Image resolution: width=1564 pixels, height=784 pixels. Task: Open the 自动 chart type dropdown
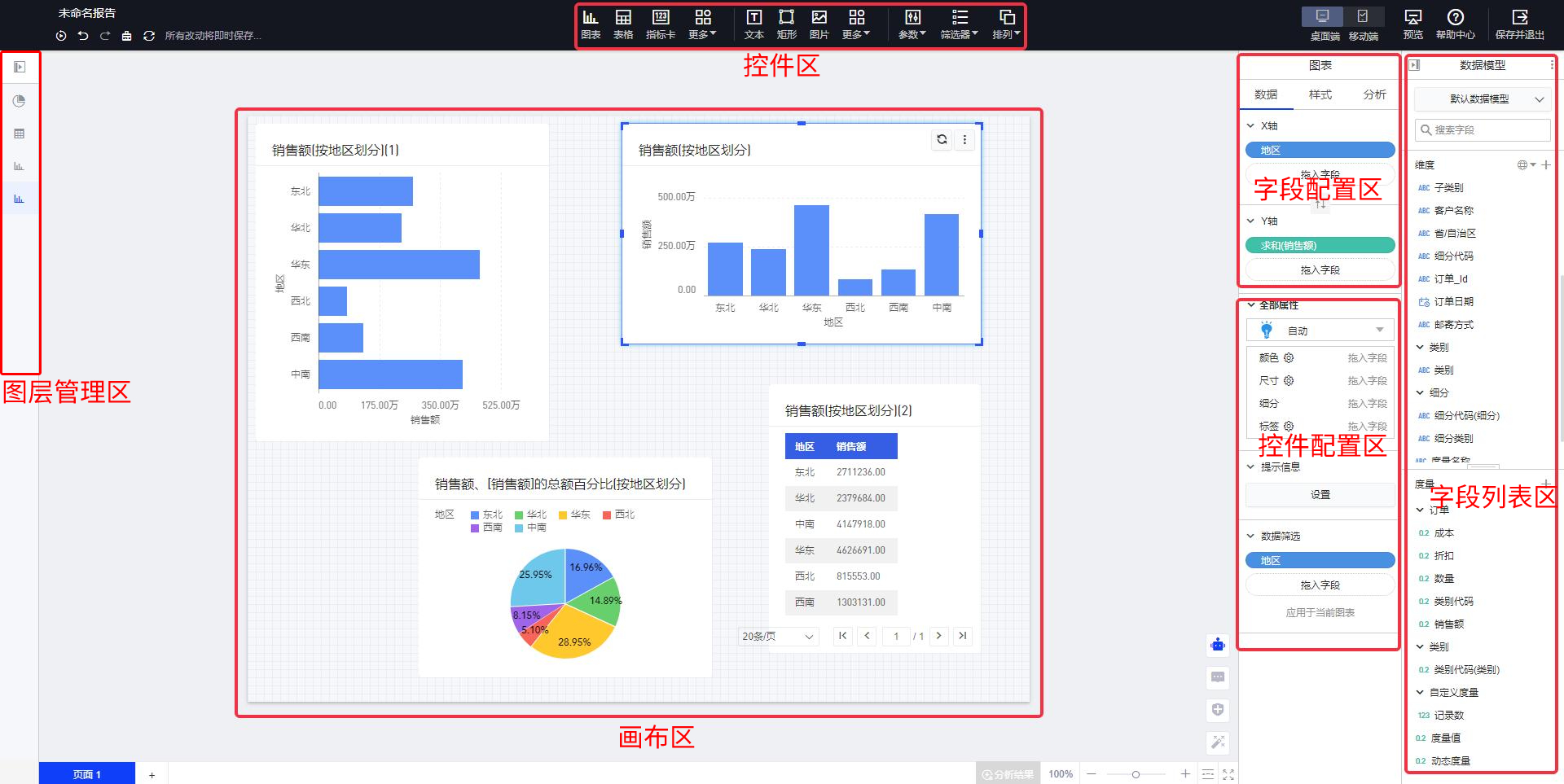tap(1320, 331)
